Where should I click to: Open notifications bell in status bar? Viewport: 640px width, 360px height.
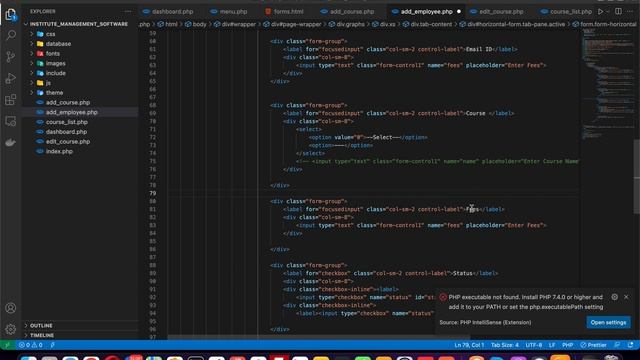point(631,345)
